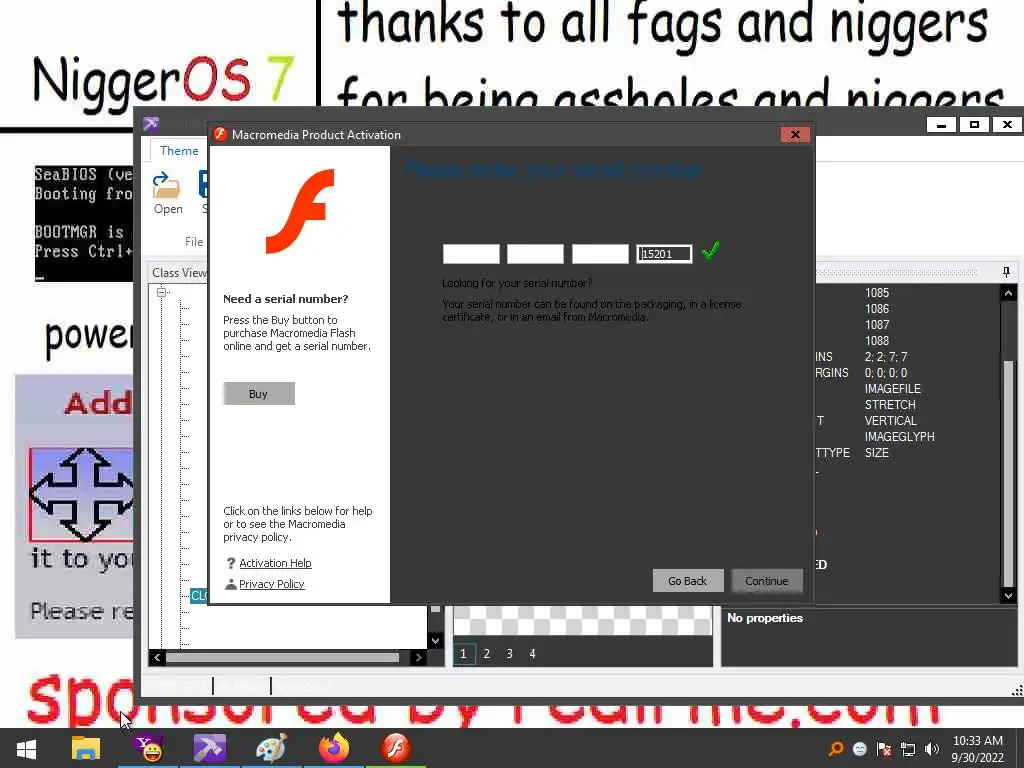The image size is (1024, 768).
Task: Select the SIZE entry
Action: click(x=877, y=453)
